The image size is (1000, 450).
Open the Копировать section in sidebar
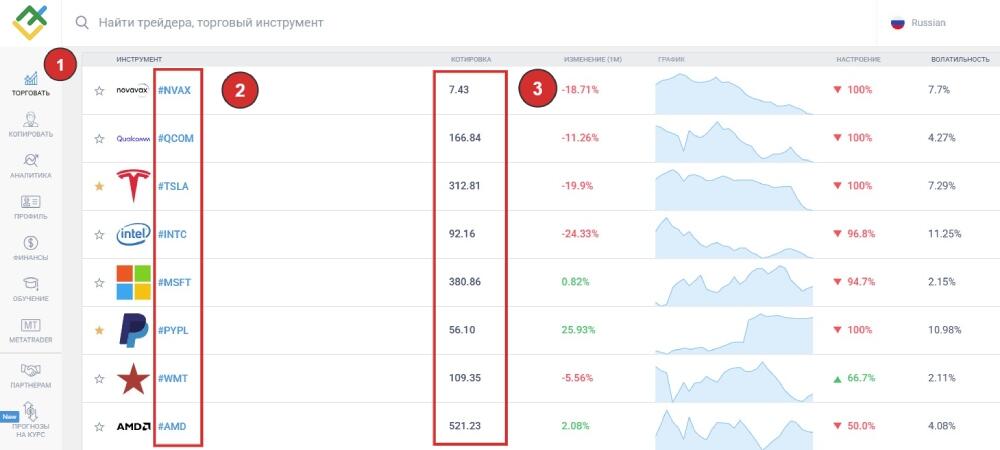(x=31, y=125)
